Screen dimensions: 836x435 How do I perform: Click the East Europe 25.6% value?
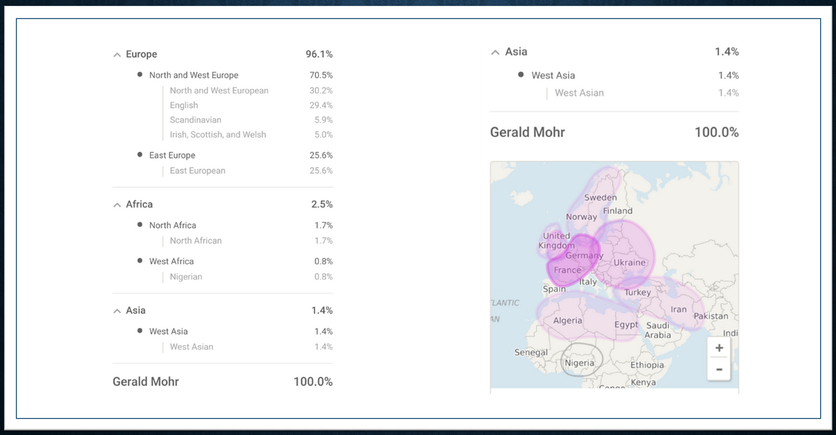coord(321,155)
